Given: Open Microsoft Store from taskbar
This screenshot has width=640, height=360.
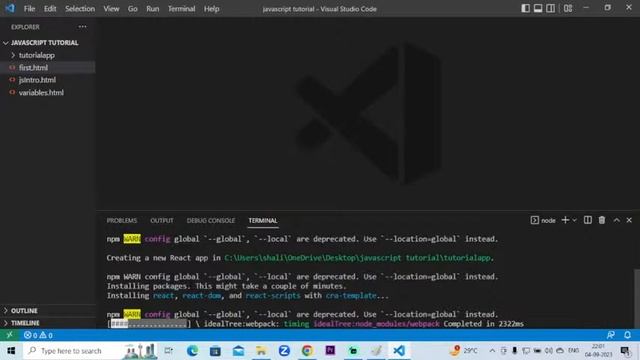Looking at the screenshot, I should [215, 351].
